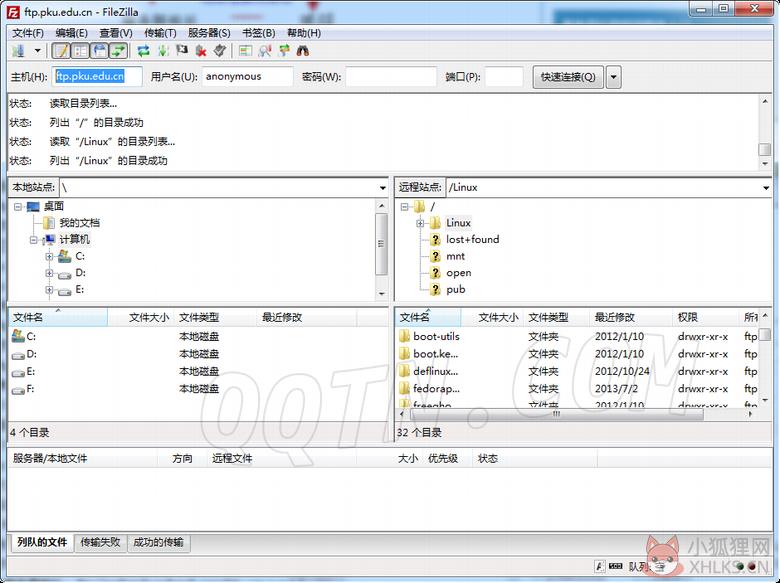Click the 快速连接(Q) button
Viewport: 780px width, 583px height.
point(568,77)
